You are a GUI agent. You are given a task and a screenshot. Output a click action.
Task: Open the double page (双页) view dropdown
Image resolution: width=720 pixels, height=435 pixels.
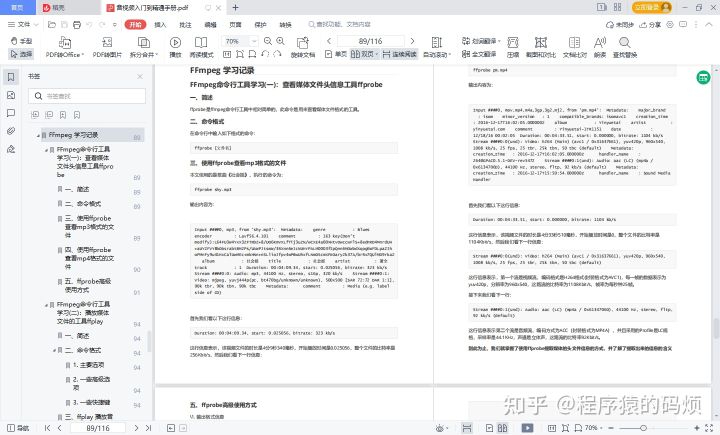click(x=364, y=54)
